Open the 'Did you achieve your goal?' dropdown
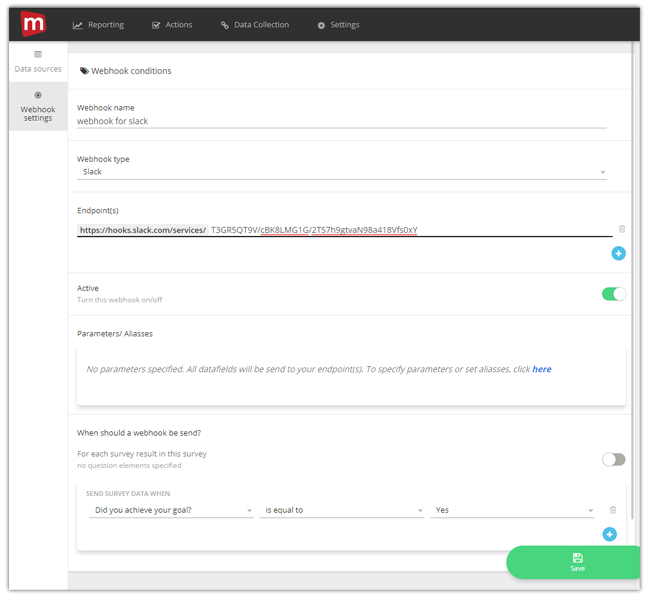The height and width of the screenshot is (598, 650). [171, 510]
